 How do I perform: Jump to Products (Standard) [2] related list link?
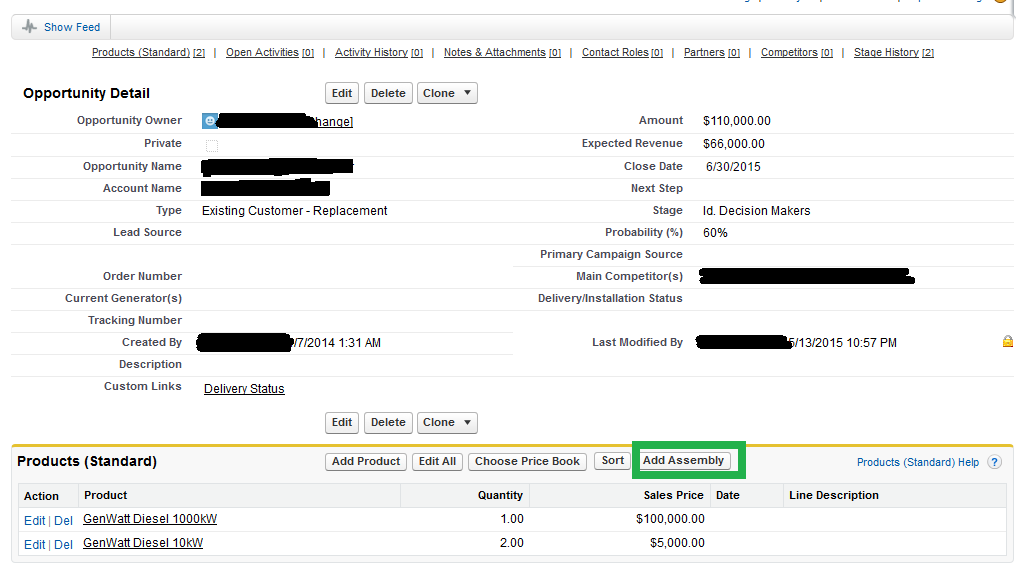148,52
